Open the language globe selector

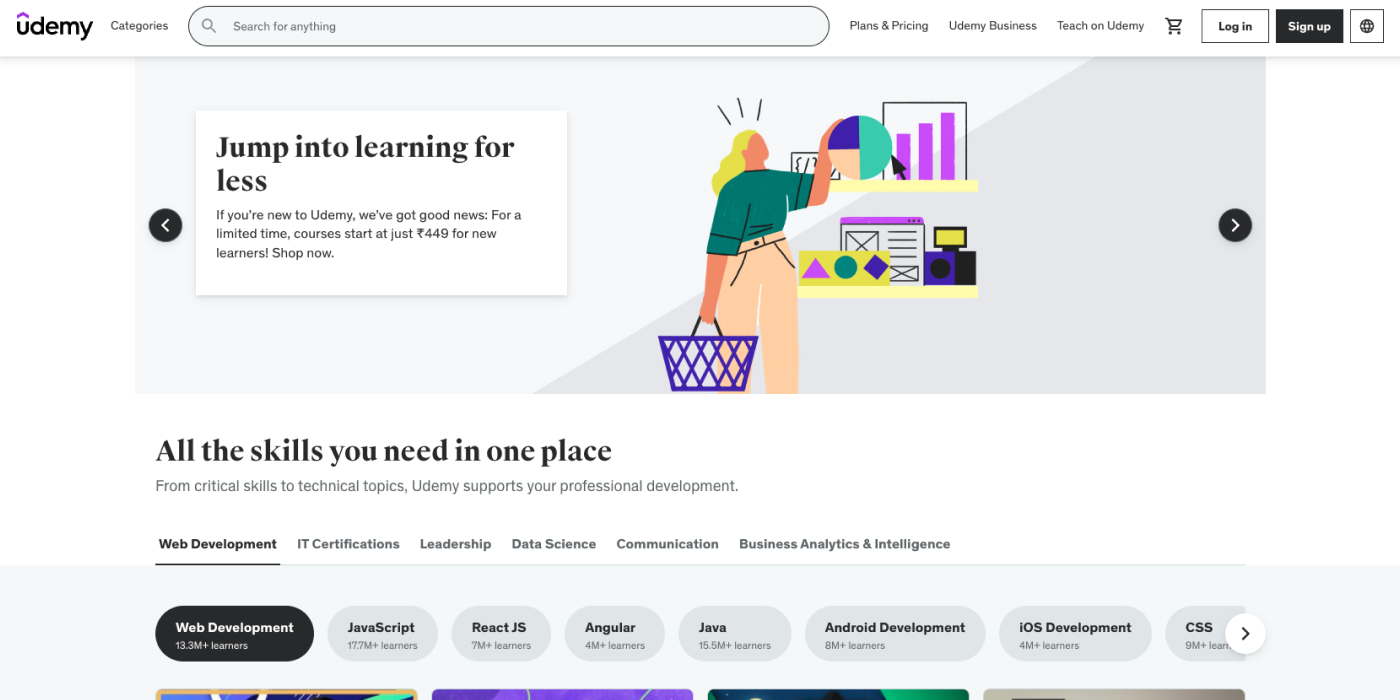coord(1367,26)
